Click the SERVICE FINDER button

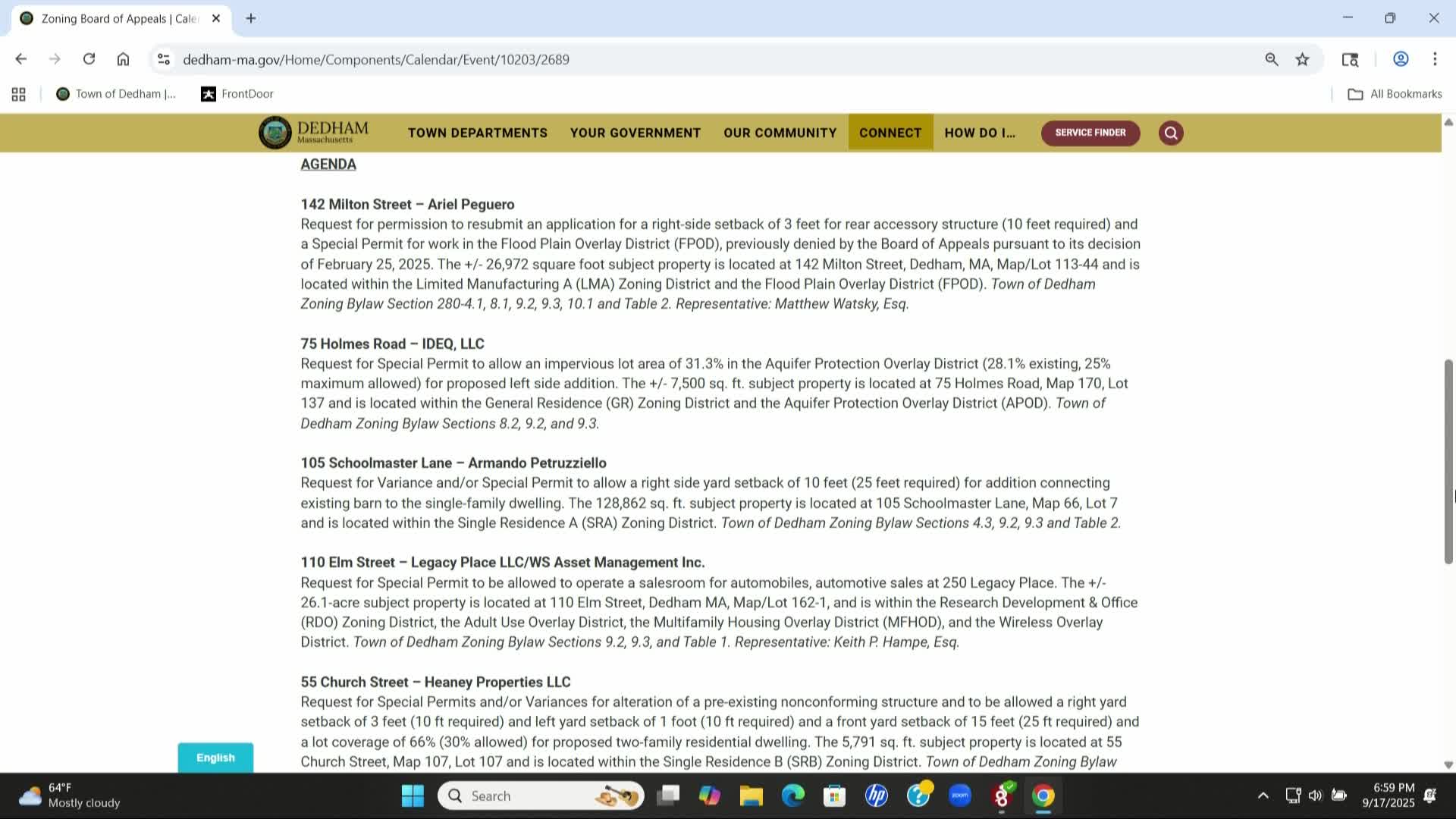1090,133
